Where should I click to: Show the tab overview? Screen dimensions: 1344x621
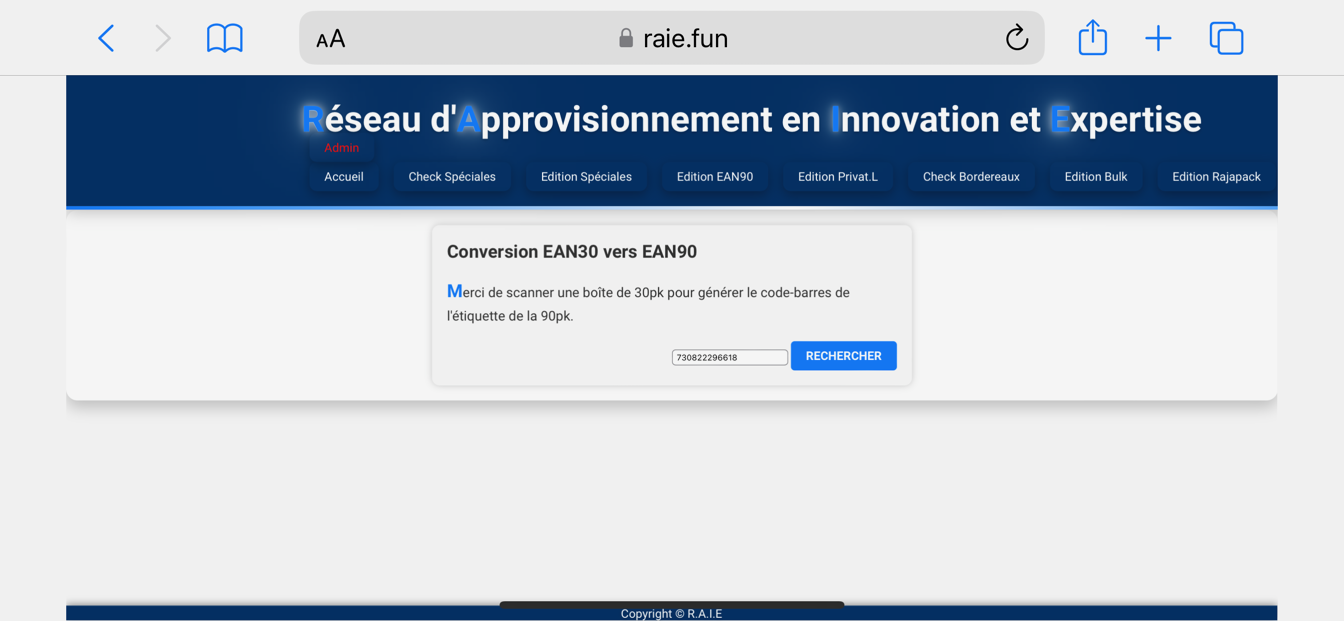point(1226,38)
